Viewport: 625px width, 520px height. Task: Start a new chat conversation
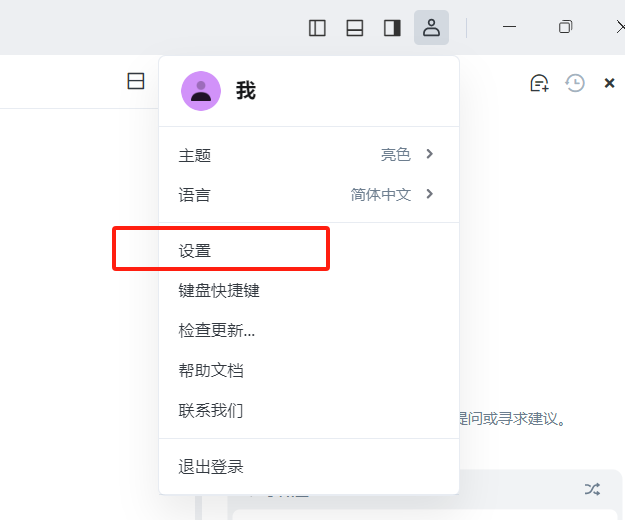pyautogui.click(x=539, y=83)
